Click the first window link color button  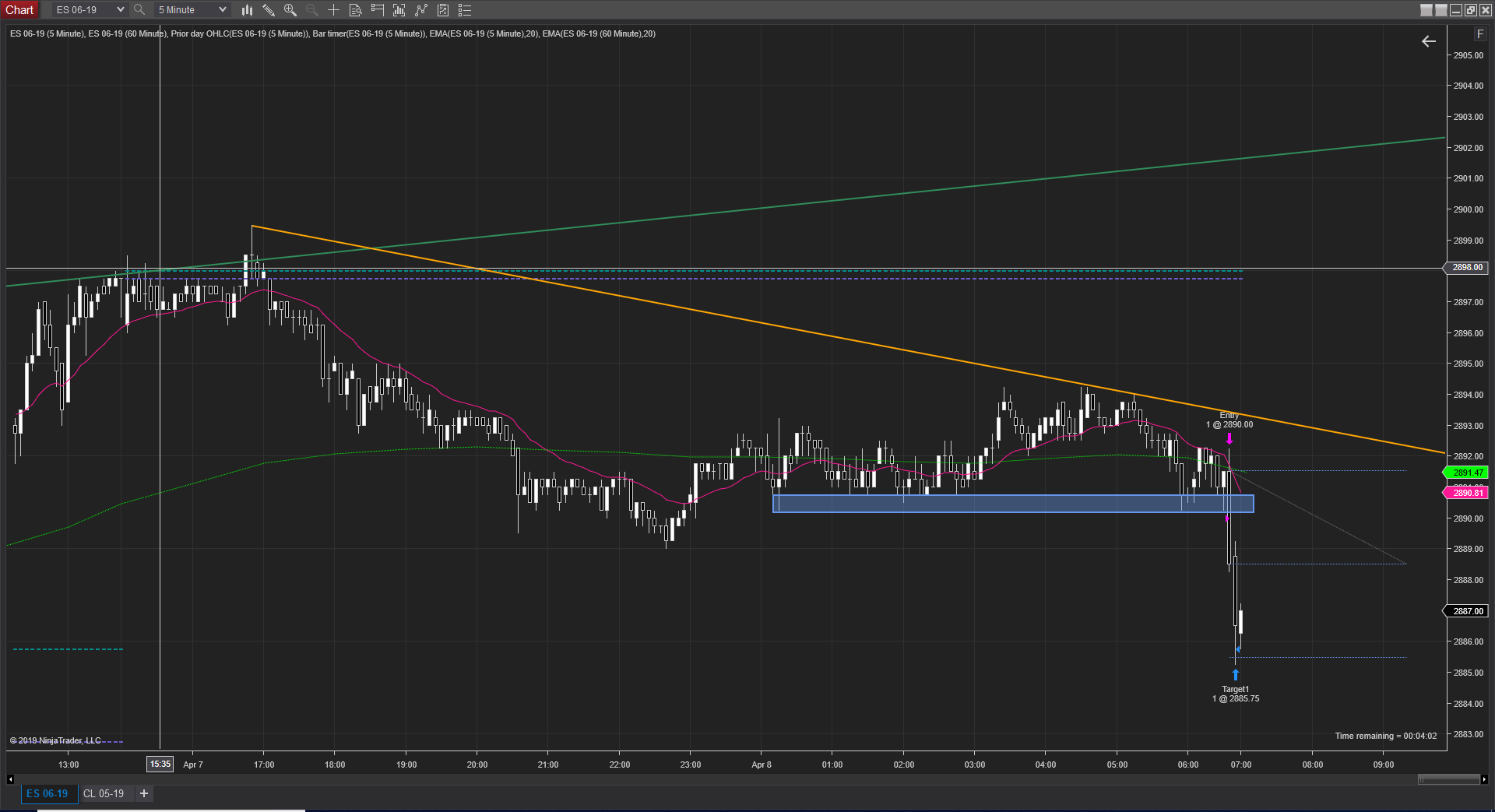[1426, 10]
